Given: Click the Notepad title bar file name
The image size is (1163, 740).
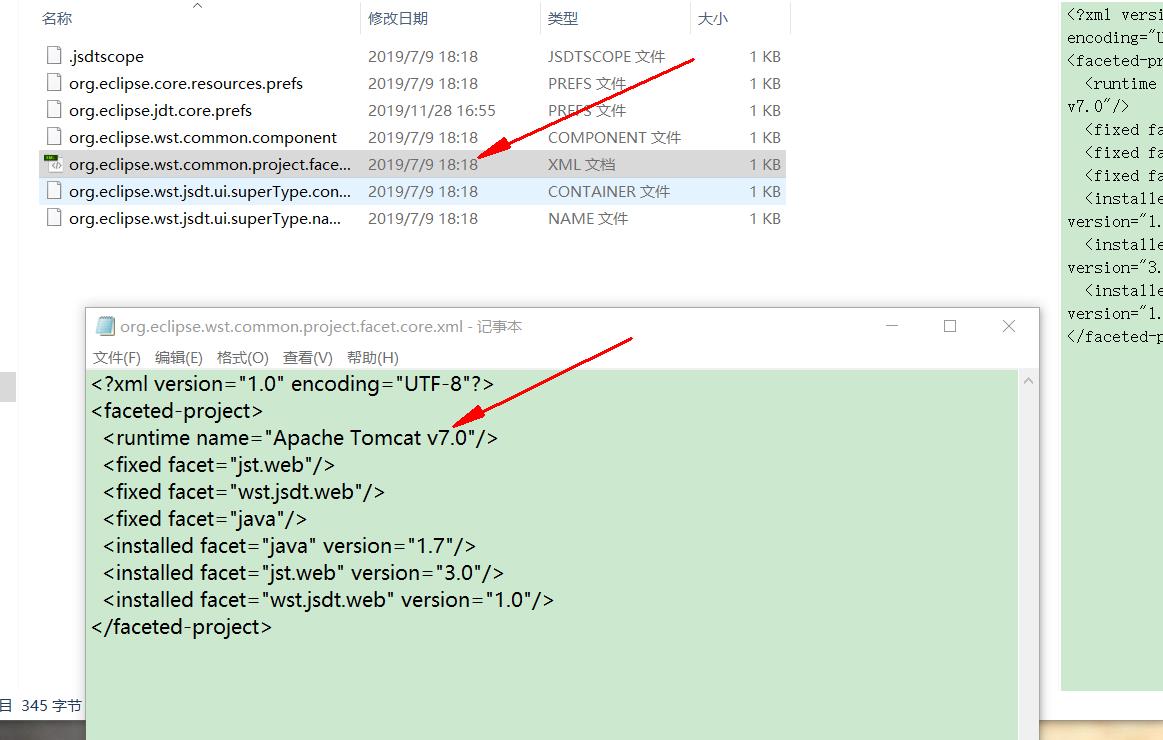Looking at the screenshot, I should coord(291,326).
